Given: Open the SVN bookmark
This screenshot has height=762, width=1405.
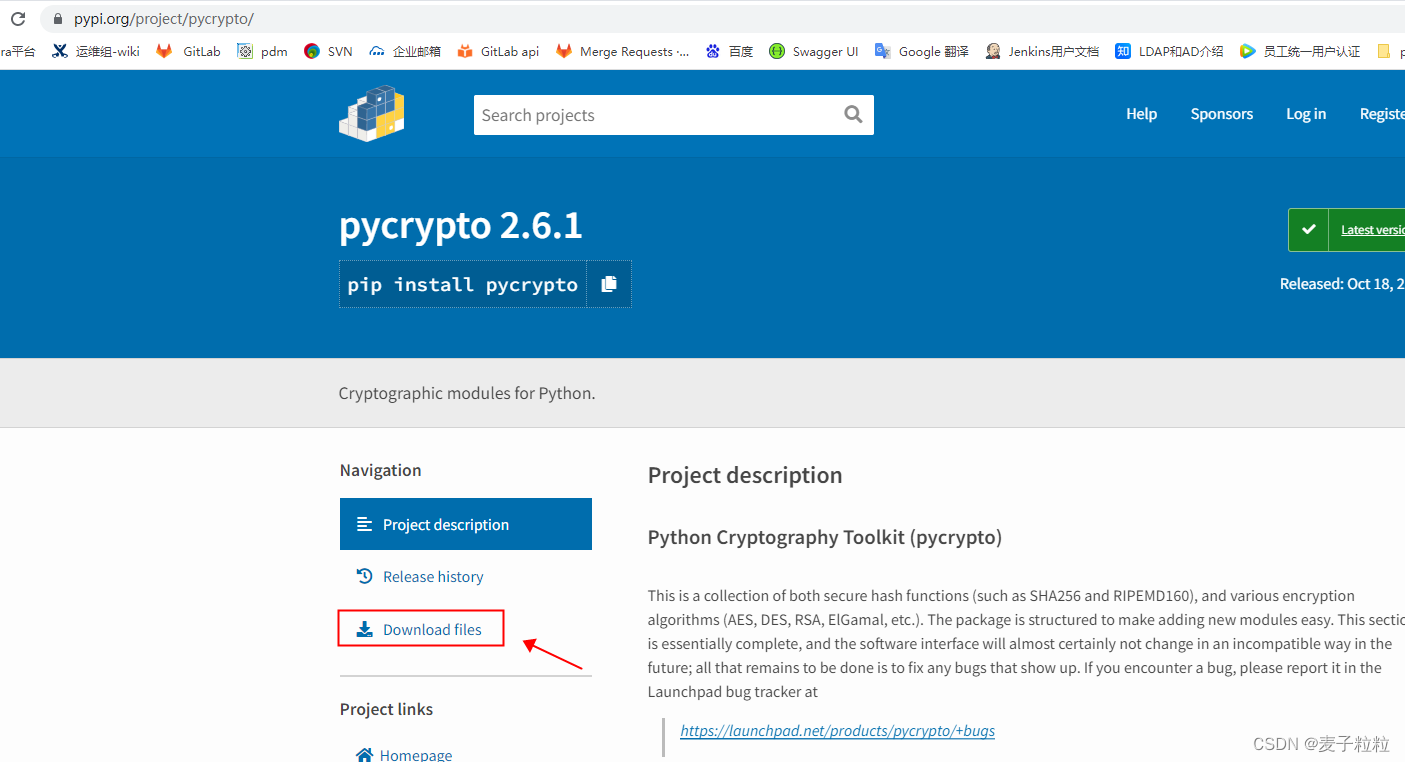Looking at the screenshot, I should (x=338, y=51).
